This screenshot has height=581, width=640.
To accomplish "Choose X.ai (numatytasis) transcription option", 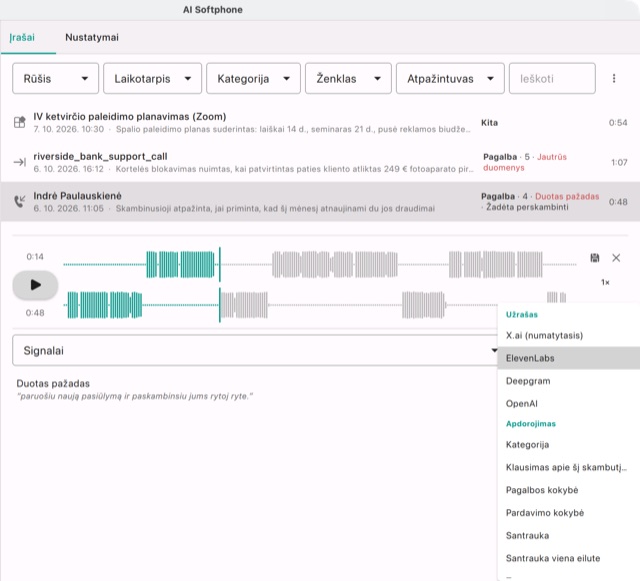I will click(569, 335).
